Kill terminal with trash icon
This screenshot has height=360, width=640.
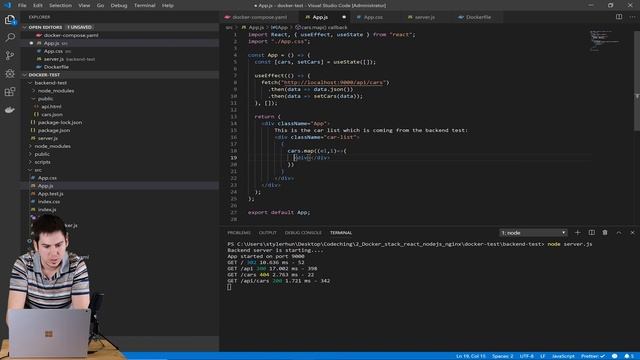tap(605, 233)
